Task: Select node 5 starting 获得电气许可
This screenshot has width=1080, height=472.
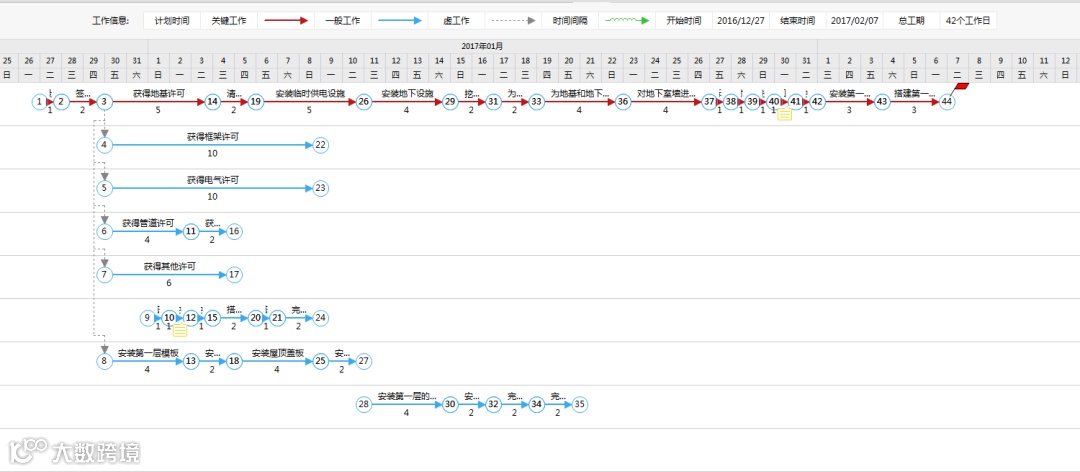Action: (104, 188)
